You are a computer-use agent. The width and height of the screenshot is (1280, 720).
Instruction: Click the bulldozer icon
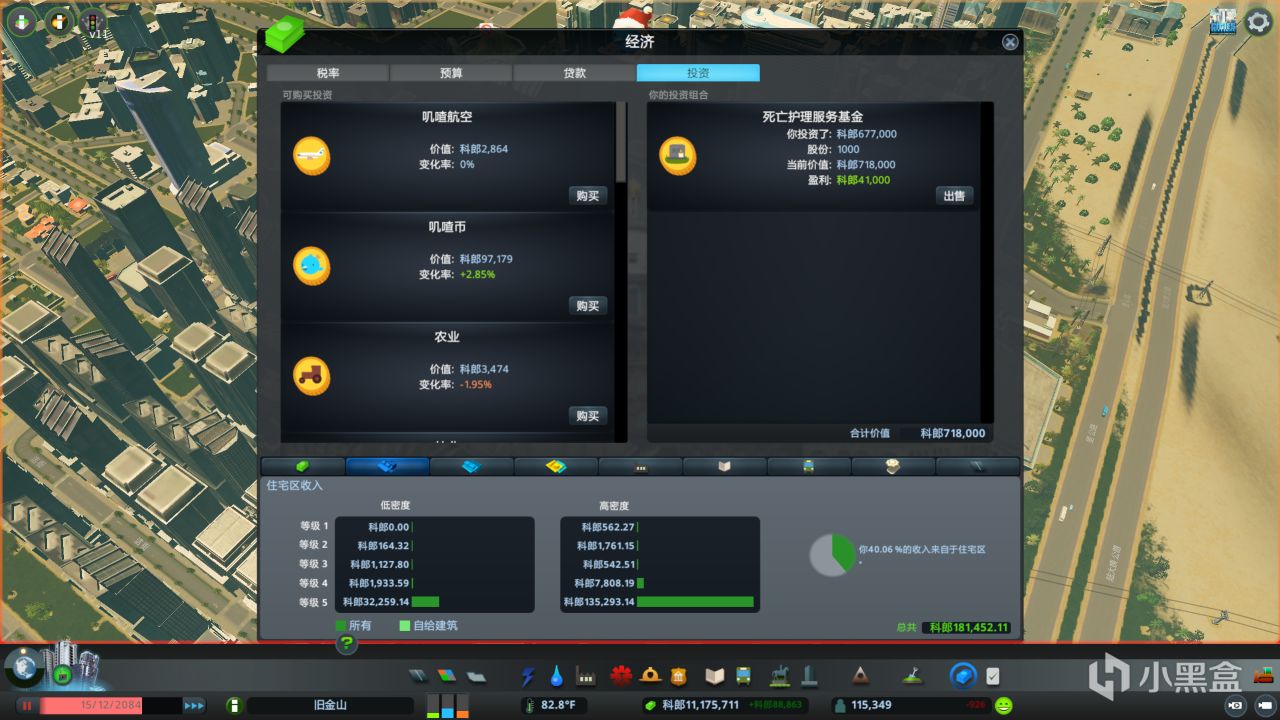[1262, 675]
